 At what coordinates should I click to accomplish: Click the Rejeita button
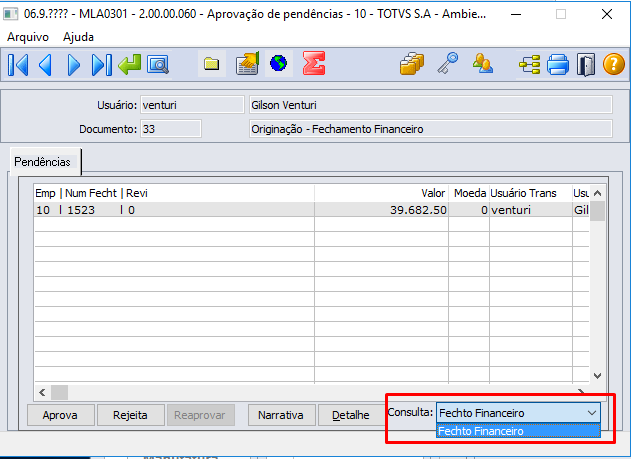tap(130, 415)
